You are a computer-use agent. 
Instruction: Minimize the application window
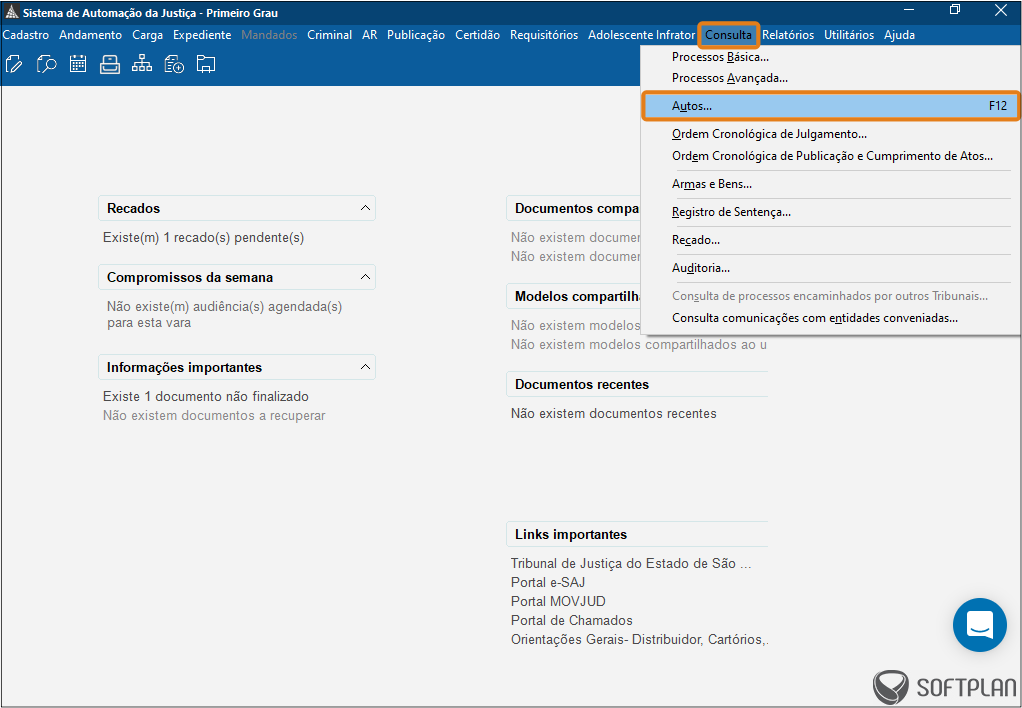(909, 10)
